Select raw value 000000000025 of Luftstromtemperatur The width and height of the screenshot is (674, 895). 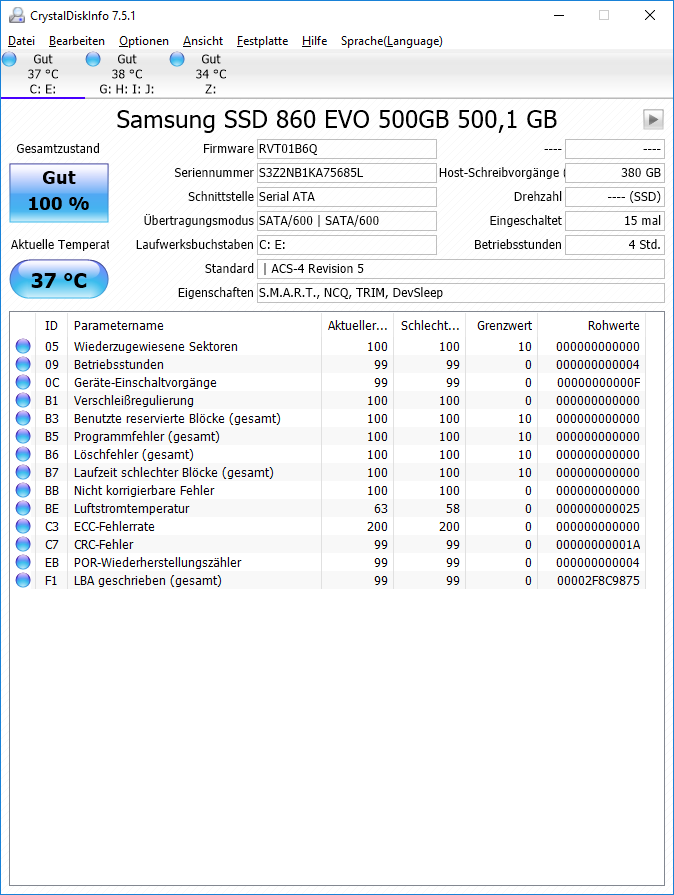[598, 509]
